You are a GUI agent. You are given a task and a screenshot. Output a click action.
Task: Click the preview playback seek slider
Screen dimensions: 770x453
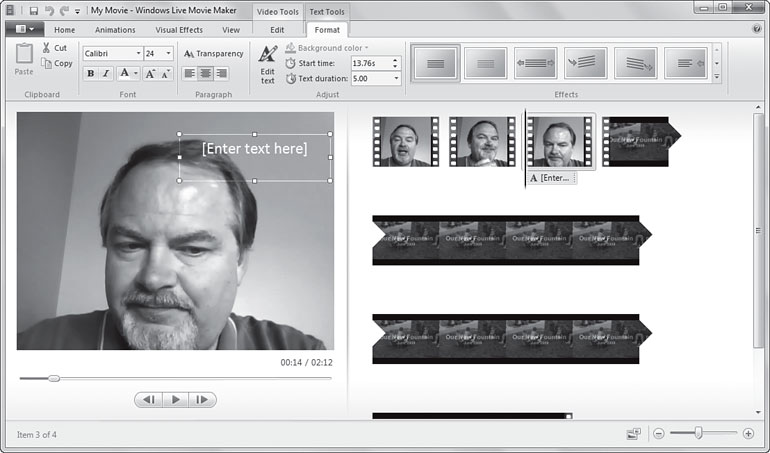(54, 378)
